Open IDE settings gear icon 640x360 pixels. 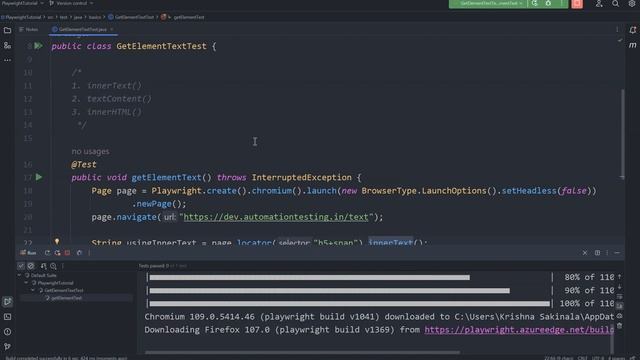tap(631, 4)
